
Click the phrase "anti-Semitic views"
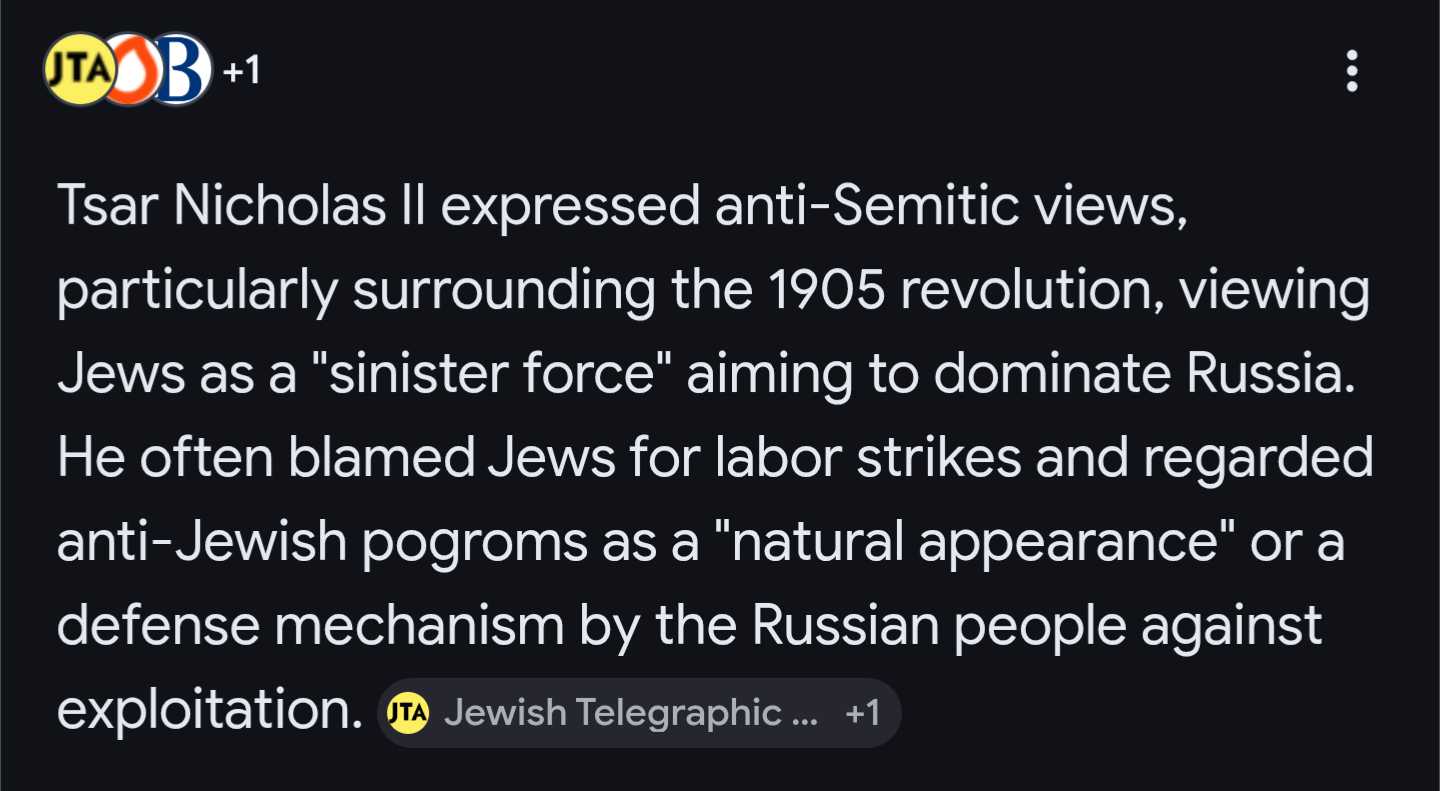pyautogui.click(x=949, y=206)
